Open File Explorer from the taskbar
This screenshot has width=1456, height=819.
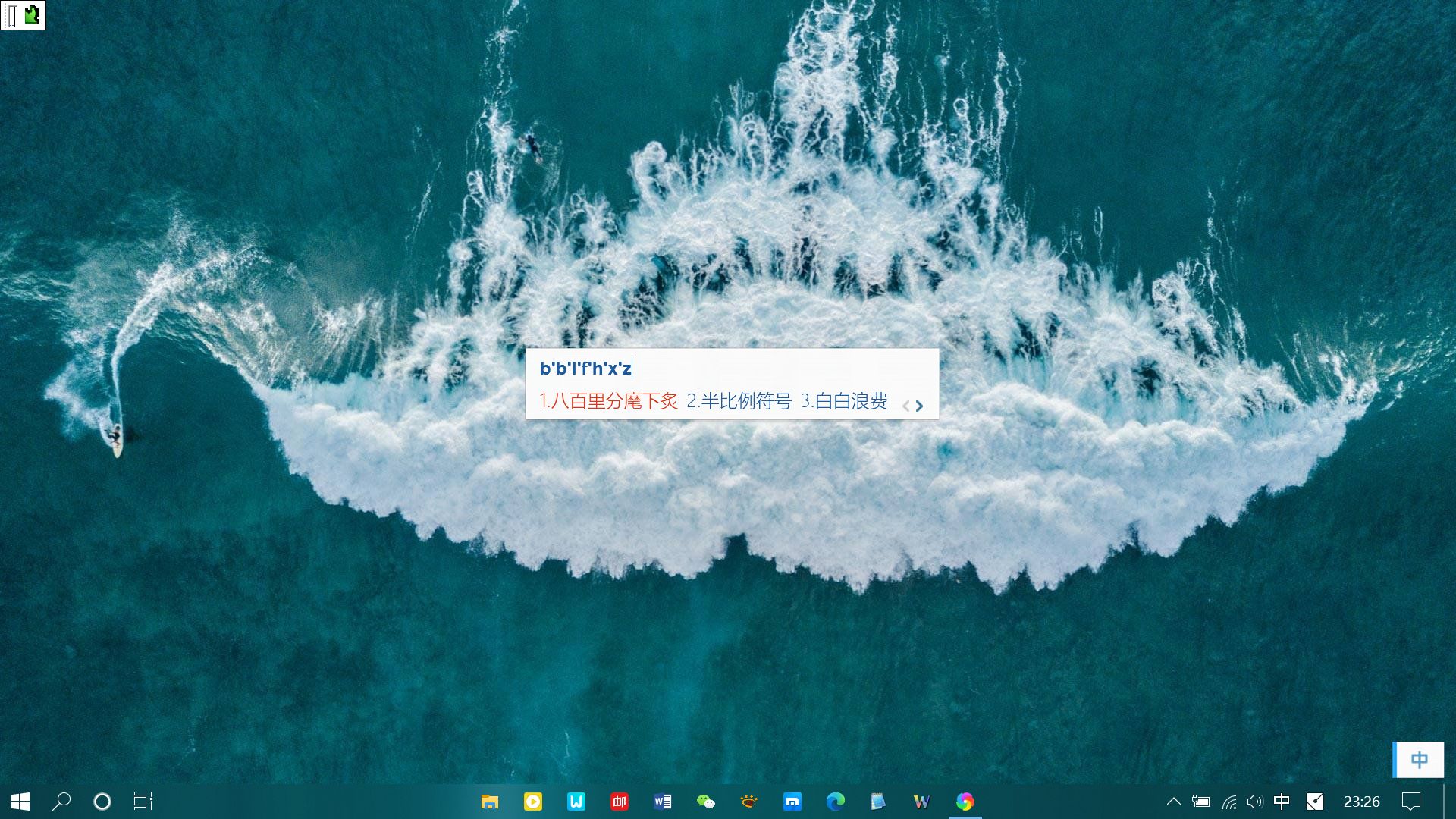490,802
